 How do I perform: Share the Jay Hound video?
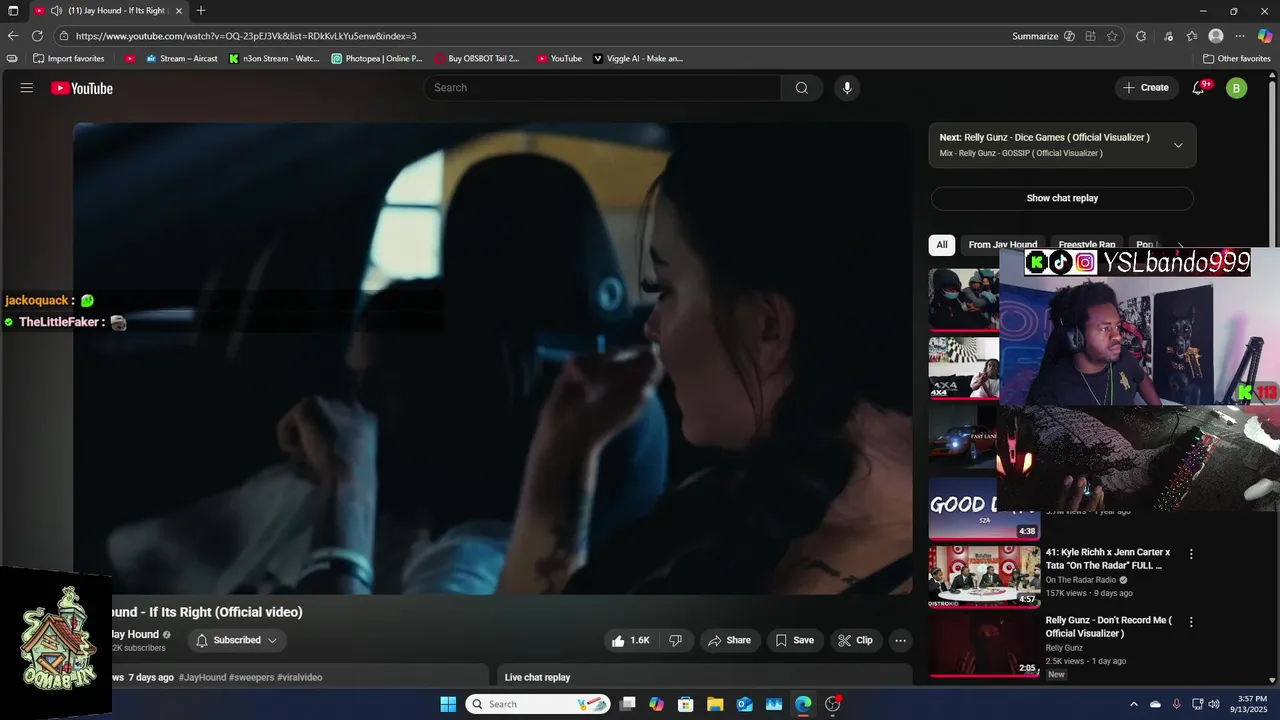tap(729, 640)
